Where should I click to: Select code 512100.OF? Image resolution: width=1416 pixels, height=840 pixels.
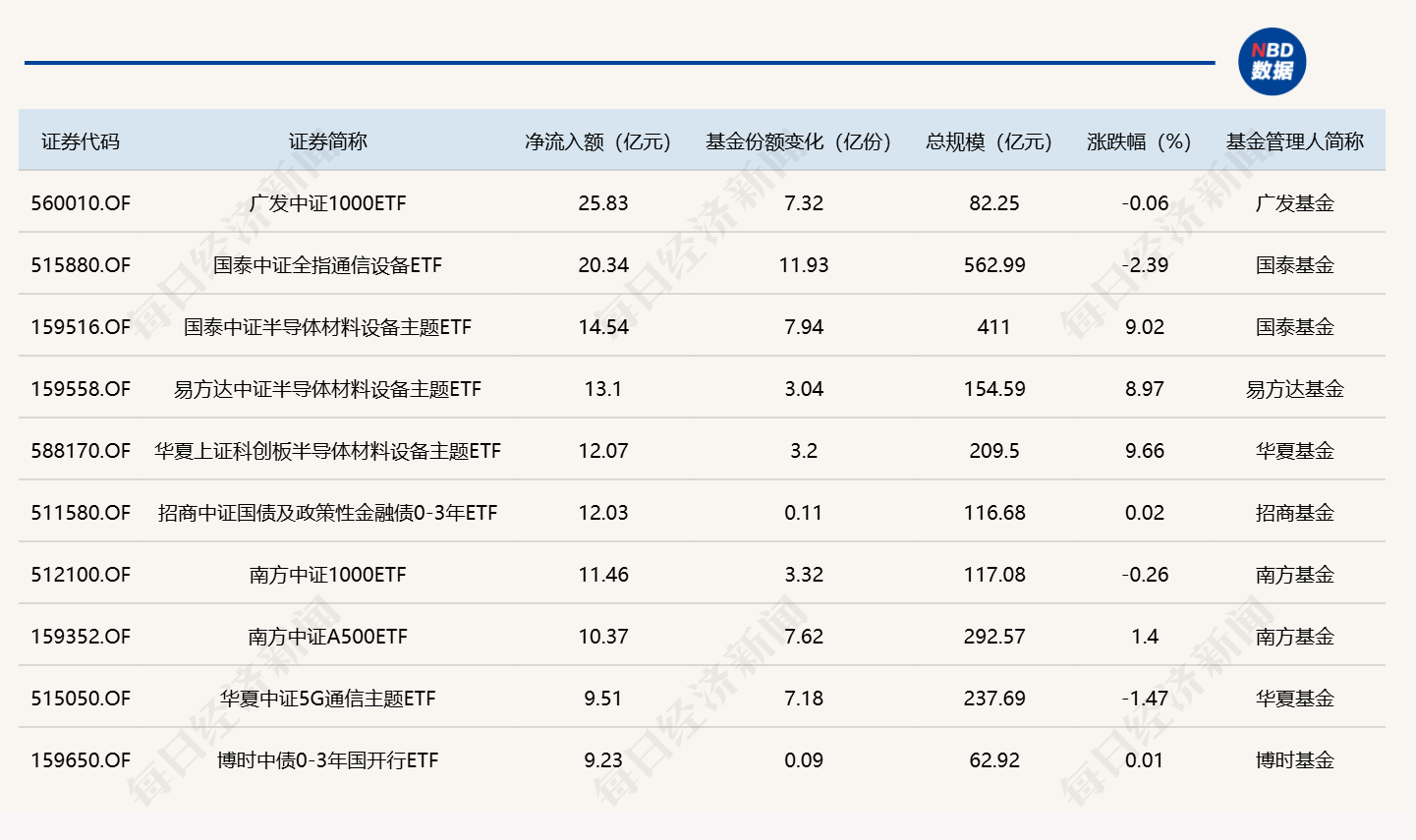(x=81, y=575)
